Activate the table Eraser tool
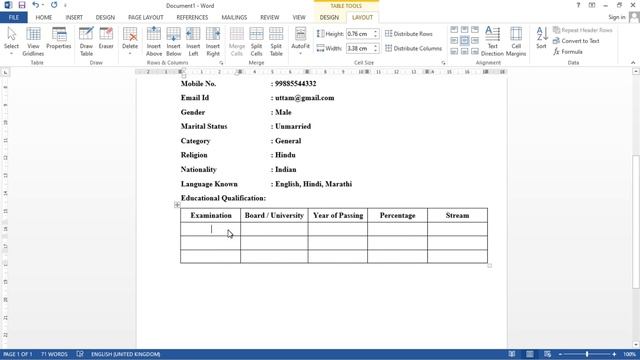640x360 pixels. click(x=106, y=39)
